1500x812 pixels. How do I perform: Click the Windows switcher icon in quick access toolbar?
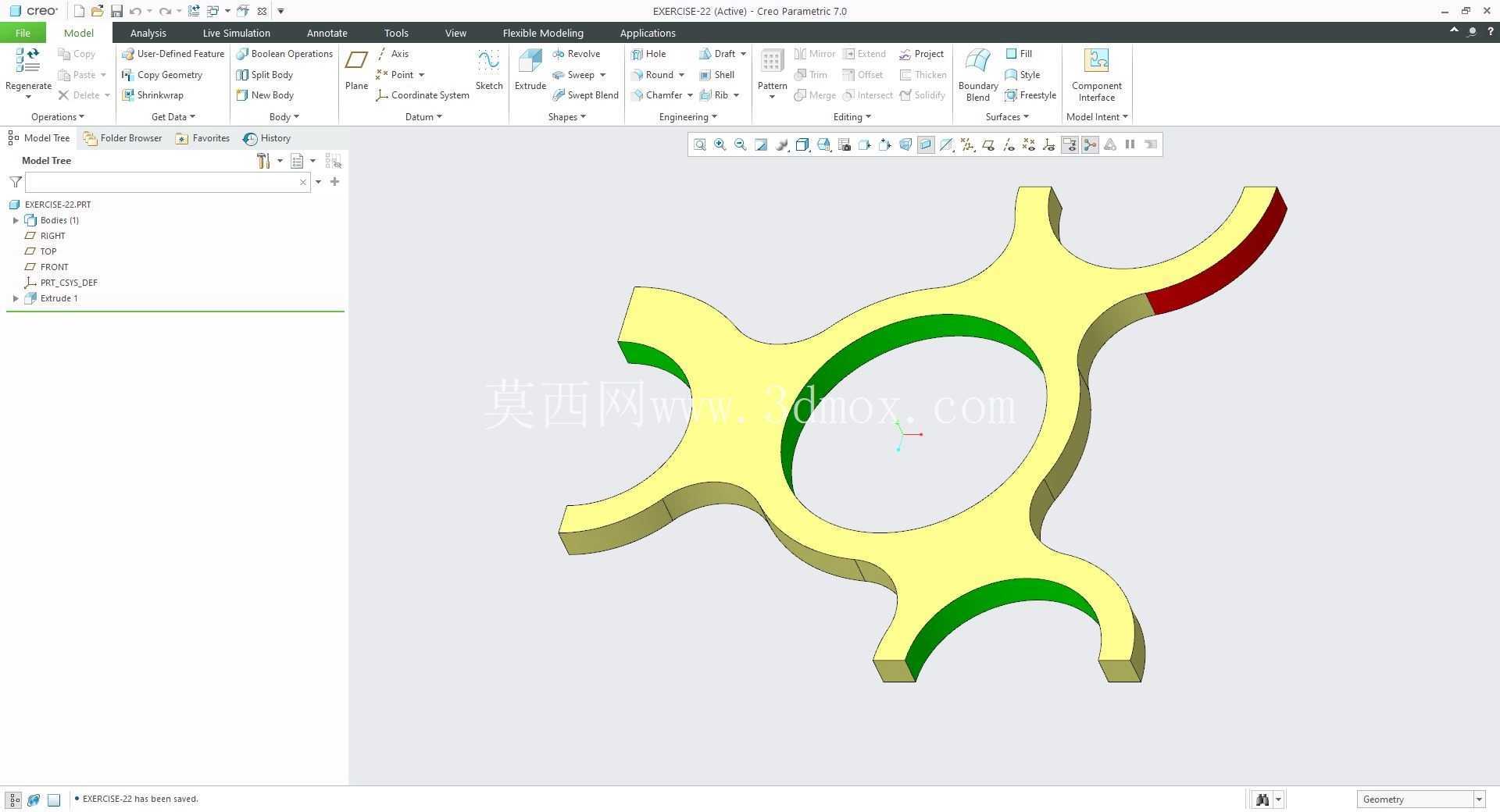(x=212, y=11)
